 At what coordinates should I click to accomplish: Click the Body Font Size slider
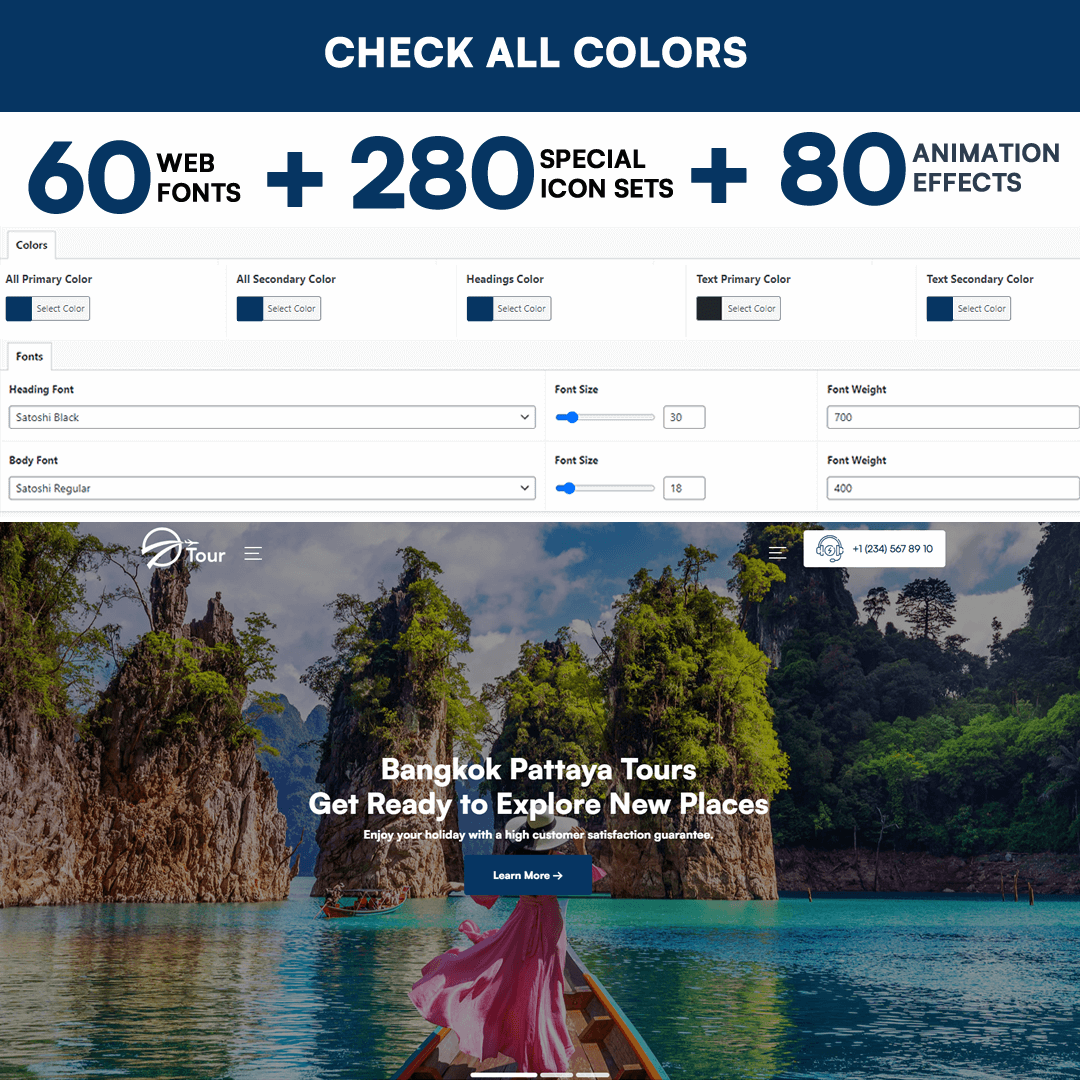coord(605,488)
